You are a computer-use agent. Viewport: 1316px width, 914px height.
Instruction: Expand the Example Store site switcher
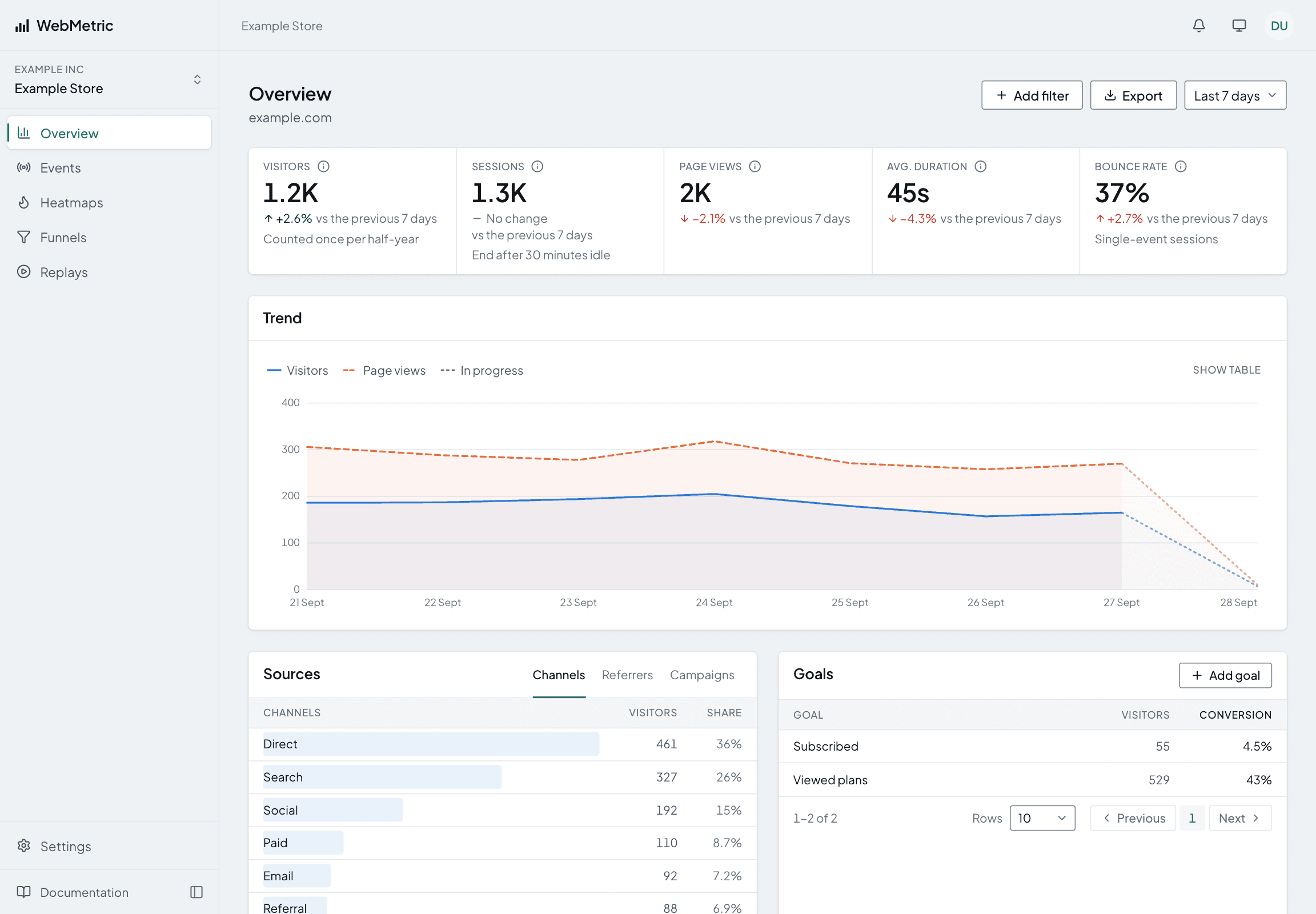pos(109,79)
